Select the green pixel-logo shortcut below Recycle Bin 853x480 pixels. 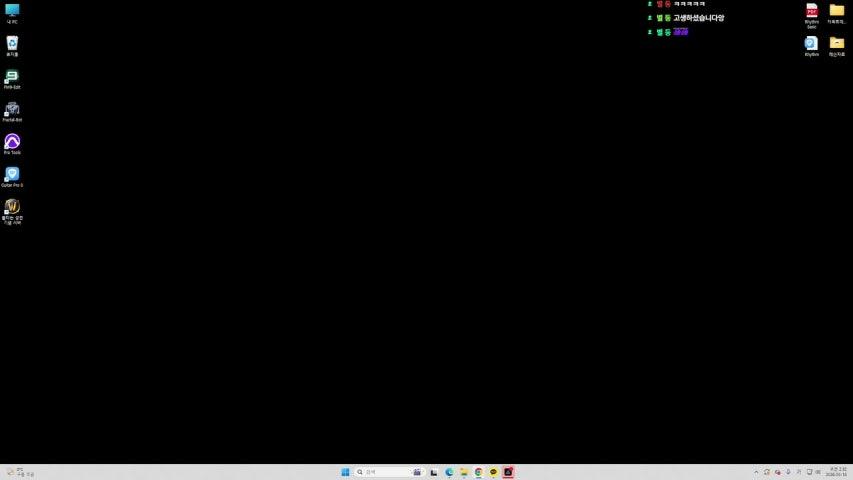(12, 79)
